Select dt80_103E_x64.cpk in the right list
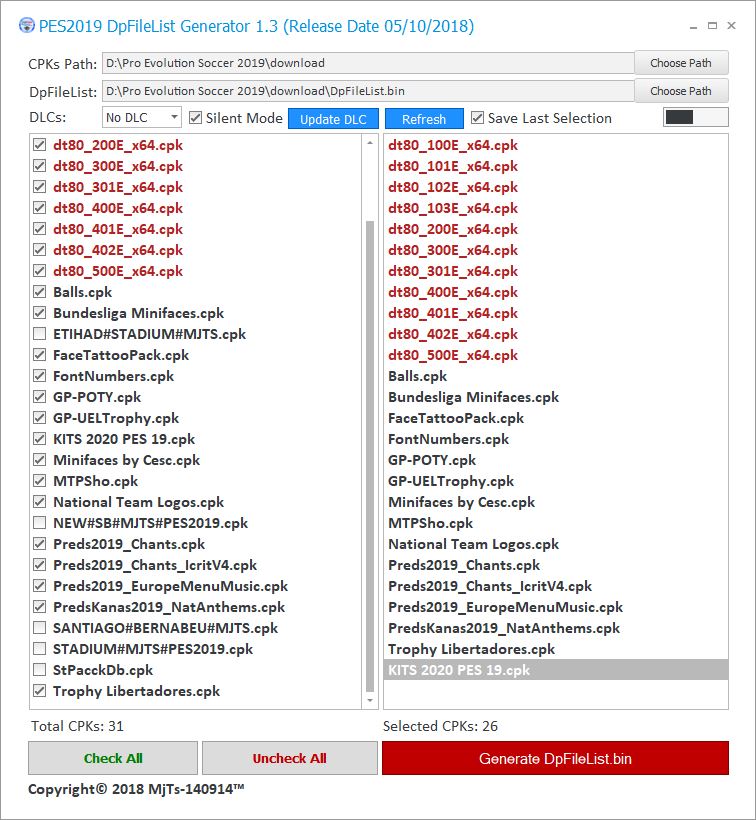The height and width of the screenshot is (820, 756). pyautogui.click(x=556, y=208)
